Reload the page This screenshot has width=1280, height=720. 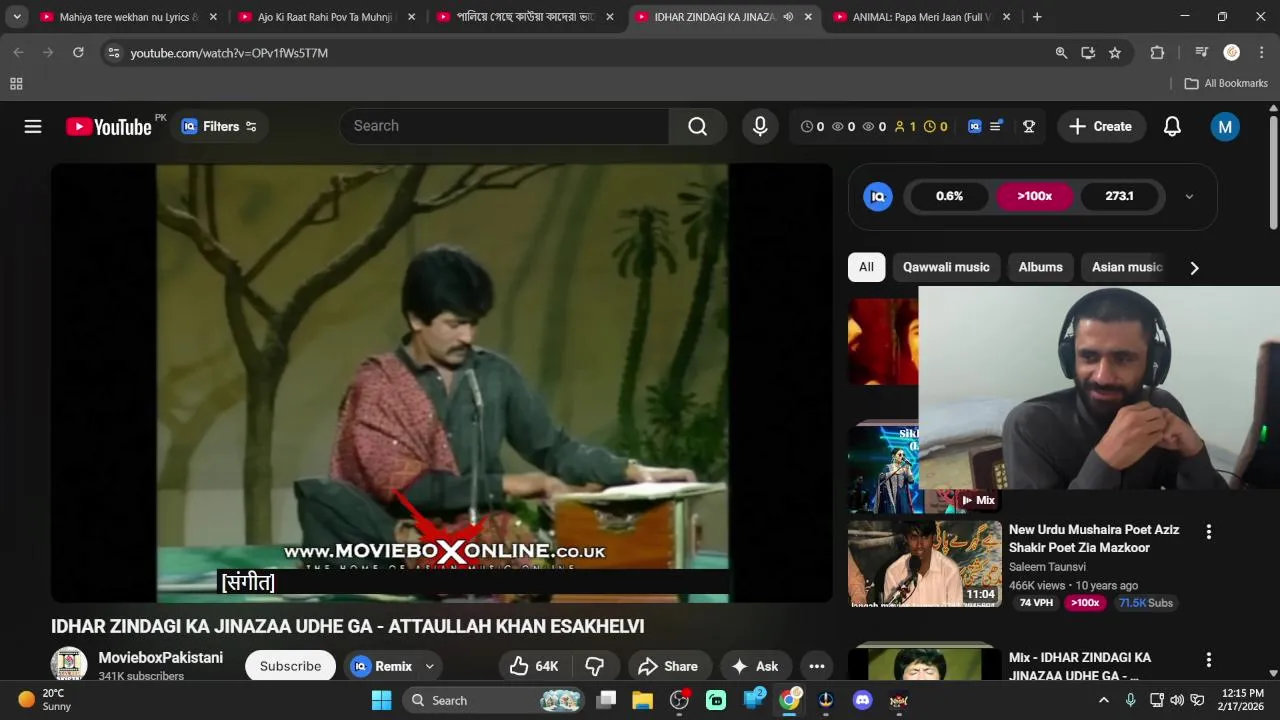click(x=78, y=53)
